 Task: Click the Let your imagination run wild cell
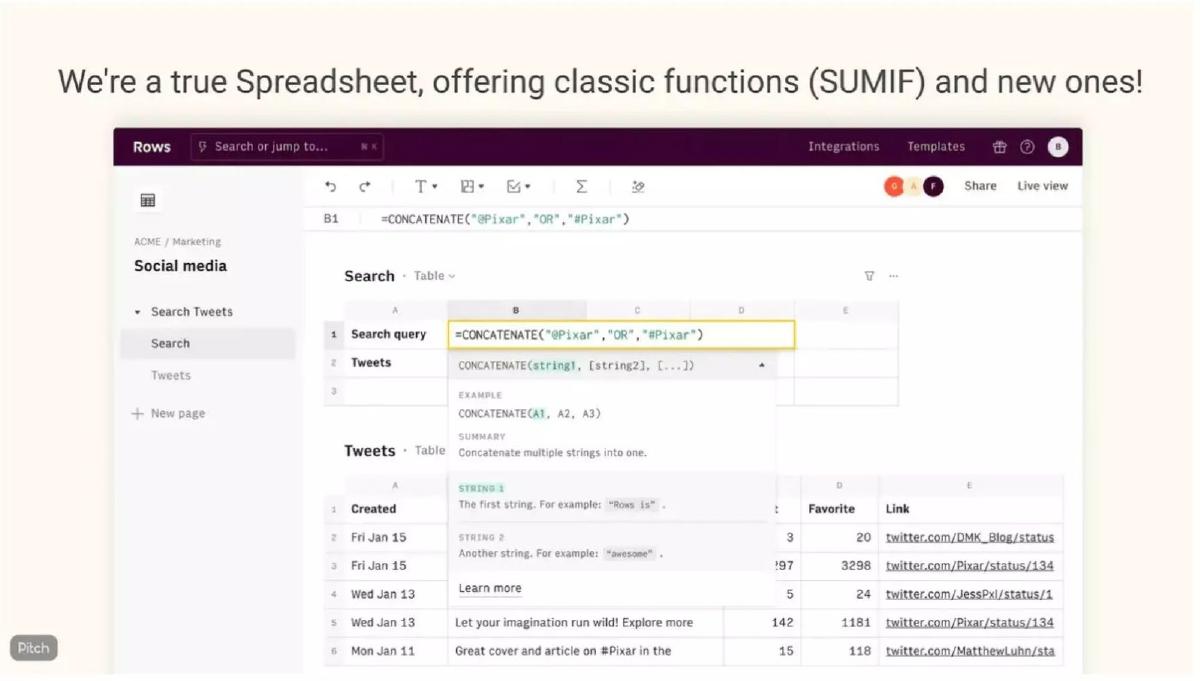pos(585,622)
